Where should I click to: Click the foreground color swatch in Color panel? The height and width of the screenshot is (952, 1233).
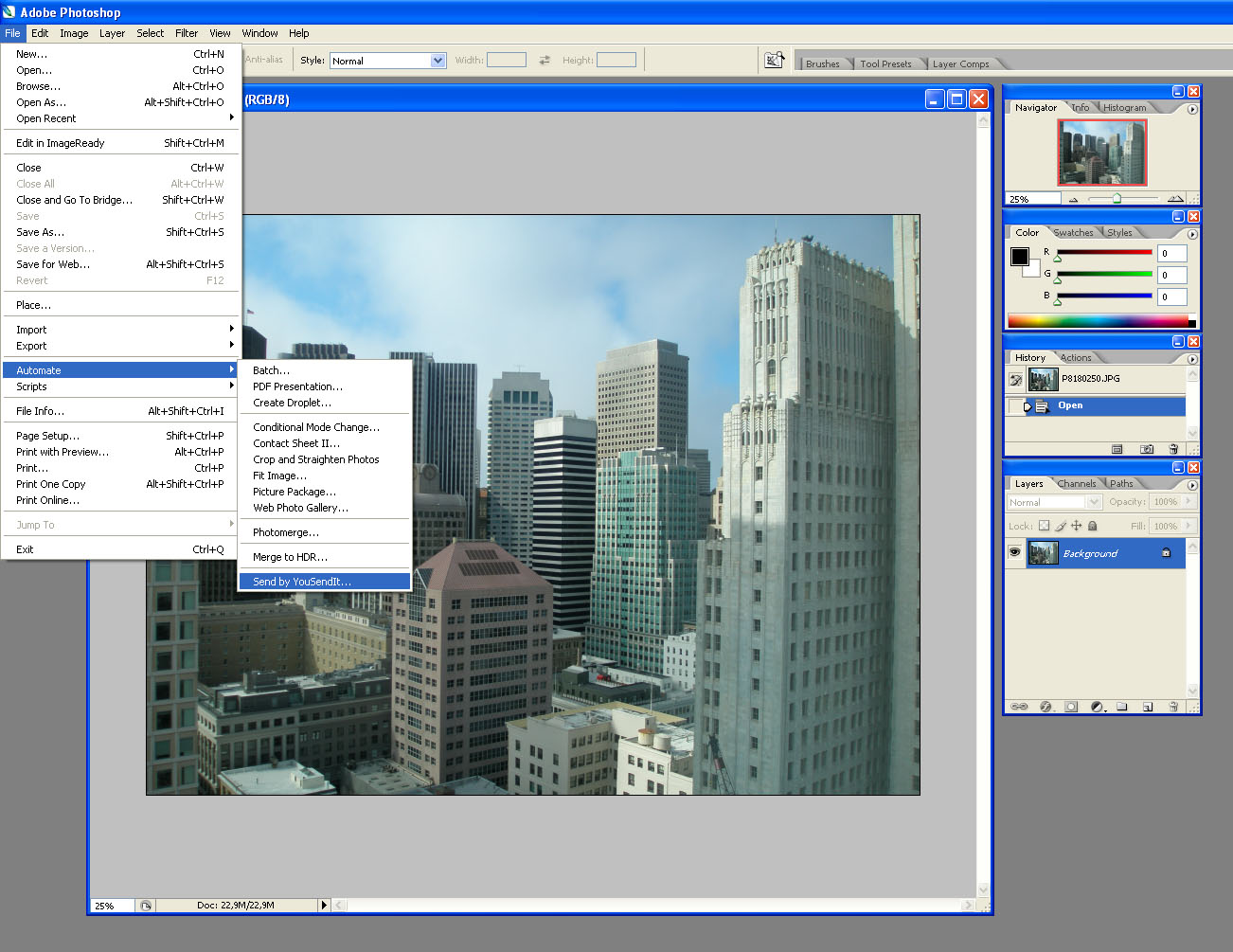(x=1019, y=257)
